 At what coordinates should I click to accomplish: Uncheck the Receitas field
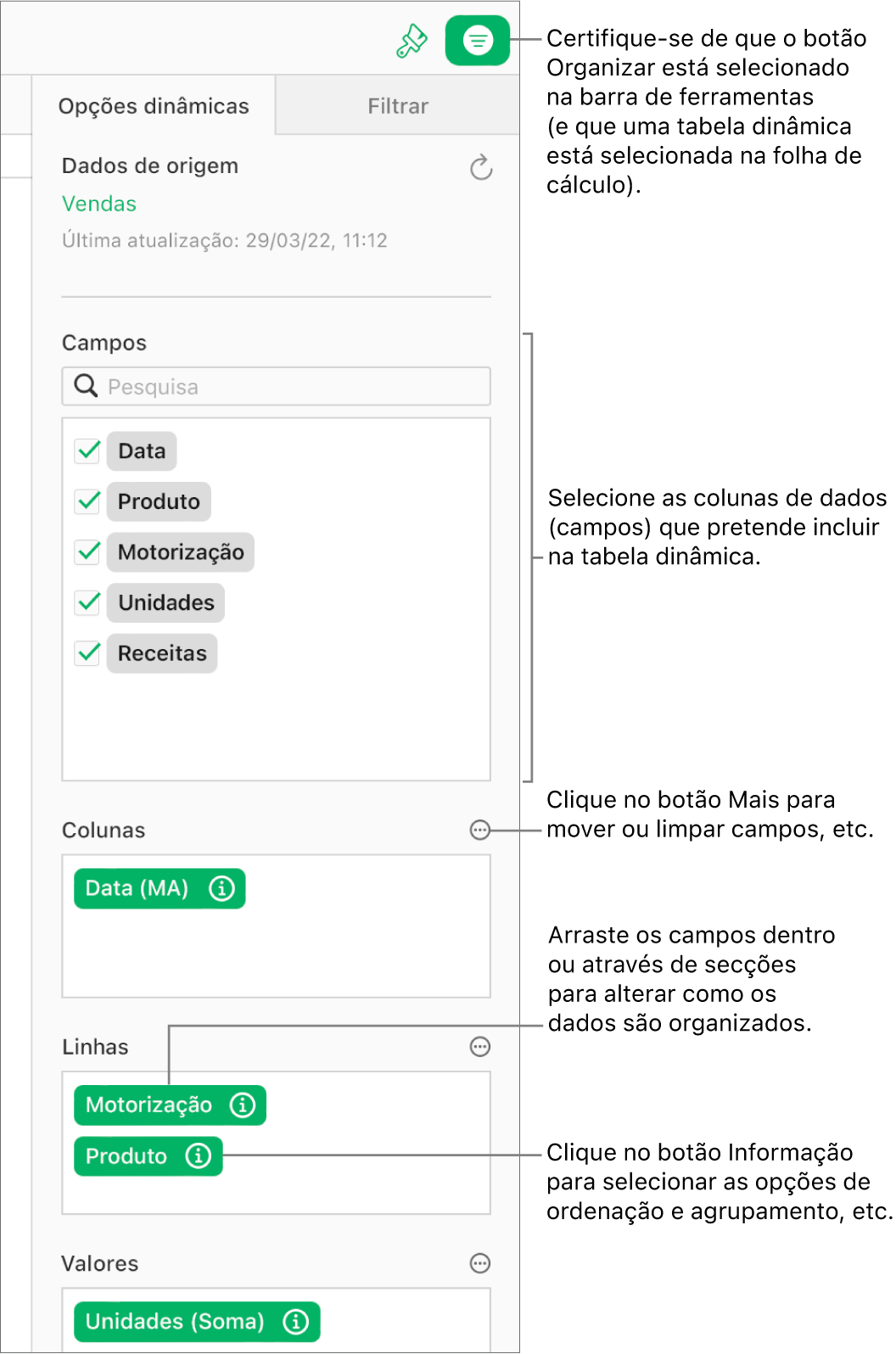coord(86,653)
